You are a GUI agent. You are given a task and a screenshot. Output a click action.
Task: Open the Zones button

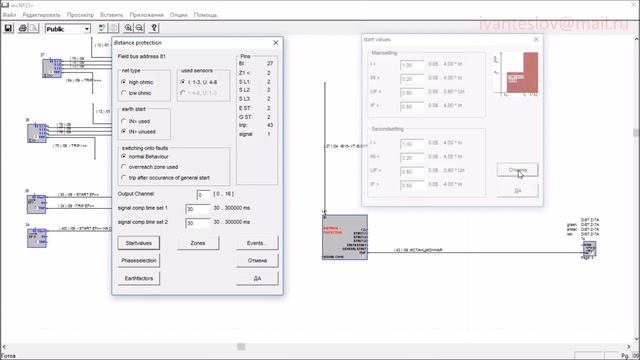pyautogui.click(x=198, y=243)
